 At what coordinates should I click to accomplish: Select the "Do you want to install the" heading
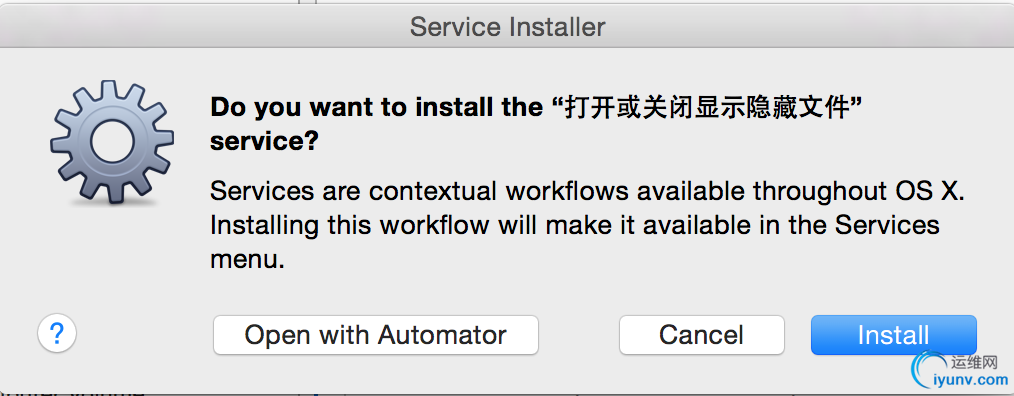click(x=376, y=107)
